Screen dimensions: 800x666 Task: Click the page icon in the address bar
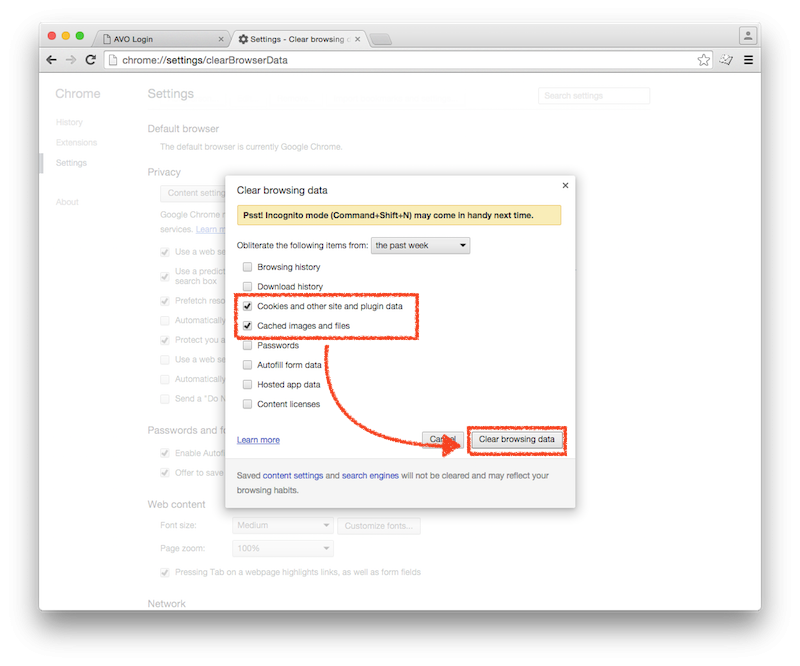[115, 59]
